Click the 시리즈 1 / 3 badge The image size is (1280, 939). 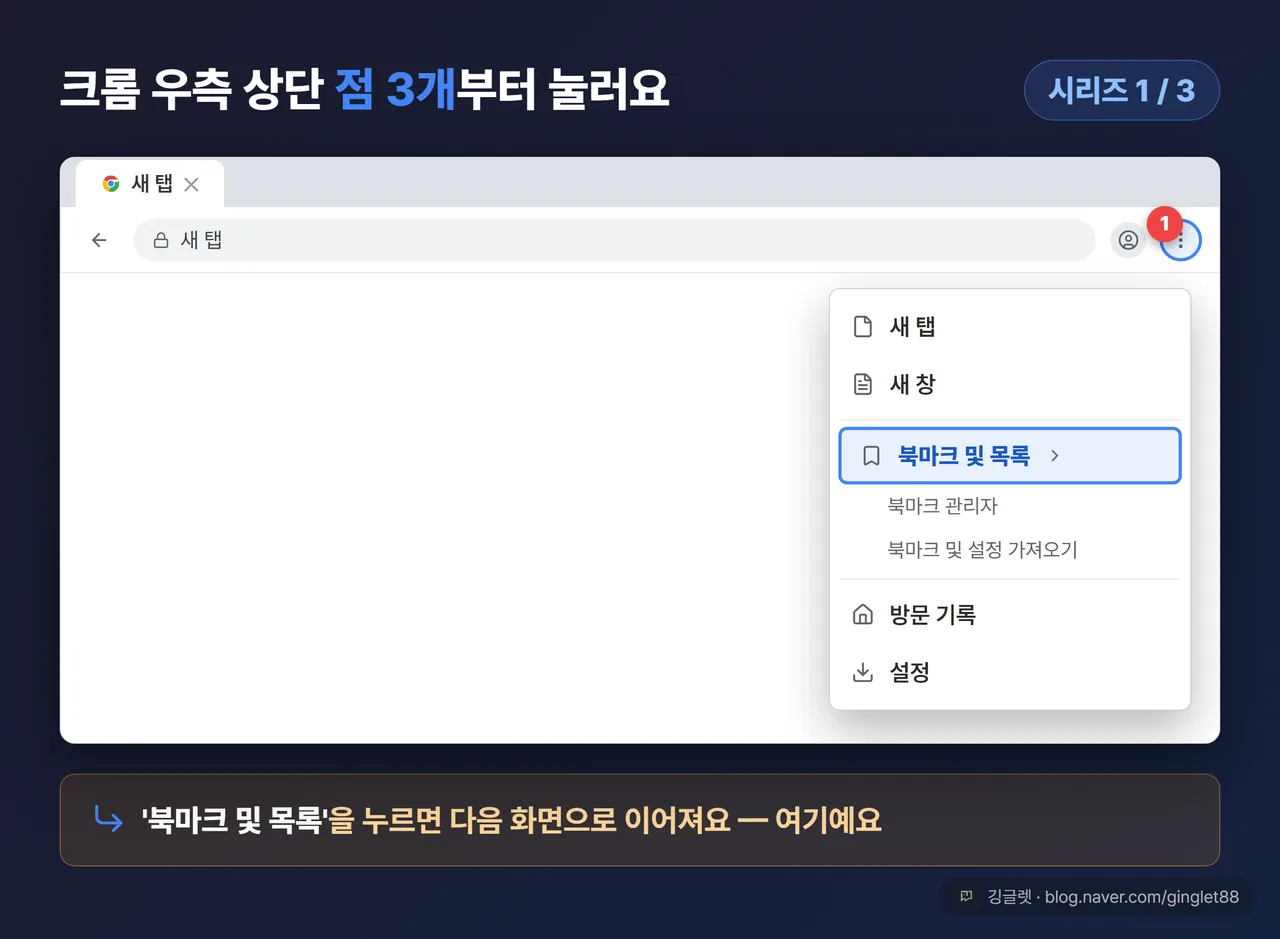click(x=1122, y=91)
